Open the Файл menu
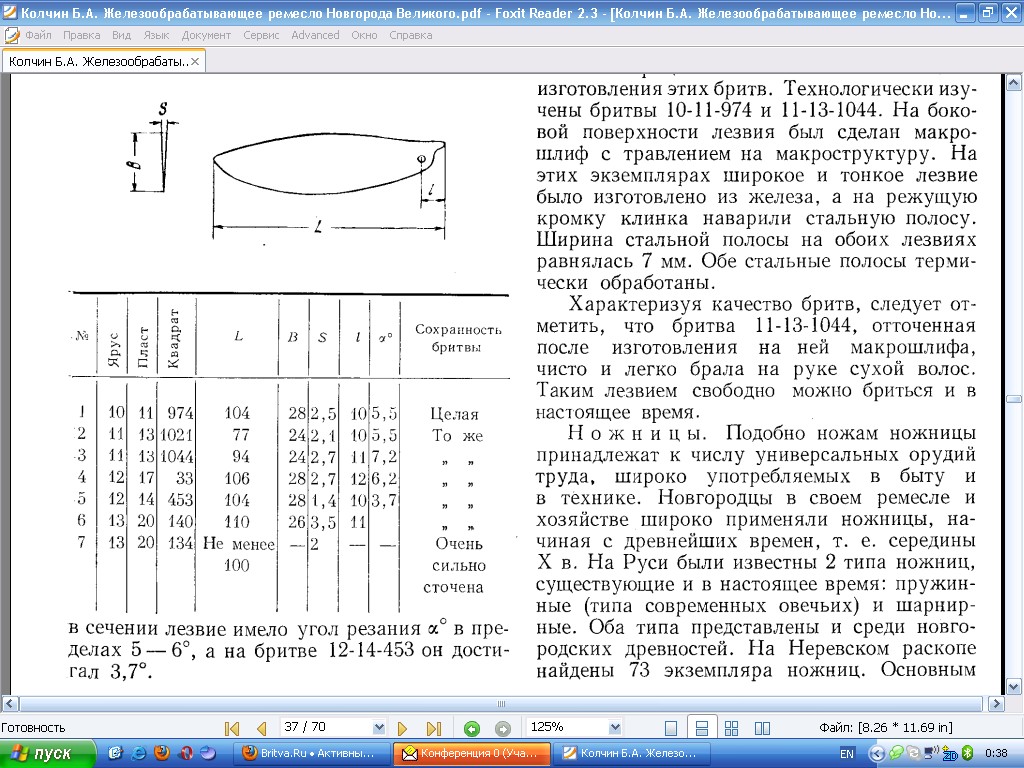 tap(38, 35)
